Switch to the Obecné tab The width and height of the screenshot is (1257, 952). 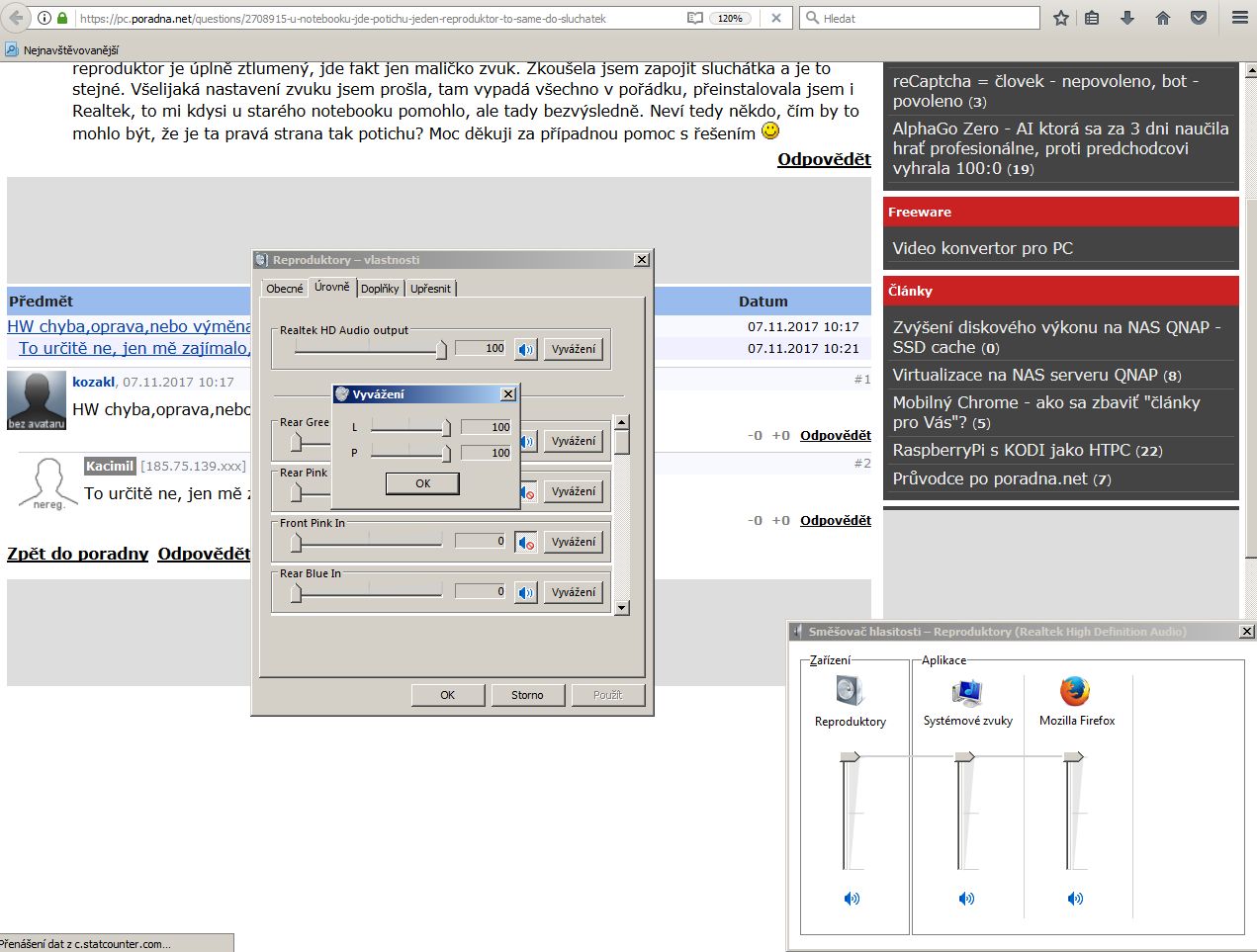point(285,289)
